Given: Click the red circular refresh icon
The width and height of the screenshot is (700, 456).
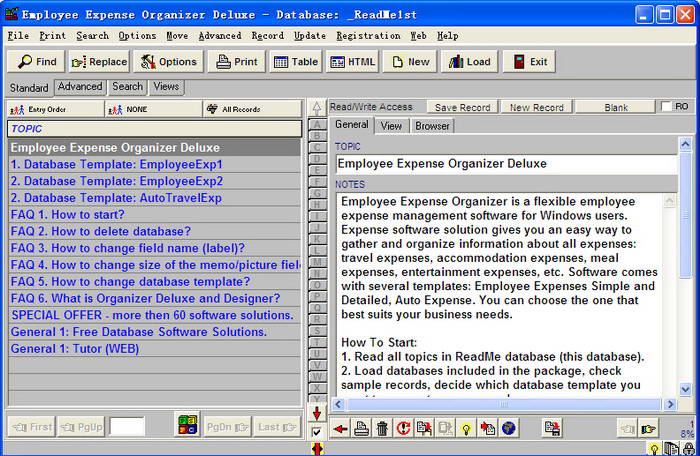Looking at the screenshot, I should (x=403, y=429).
